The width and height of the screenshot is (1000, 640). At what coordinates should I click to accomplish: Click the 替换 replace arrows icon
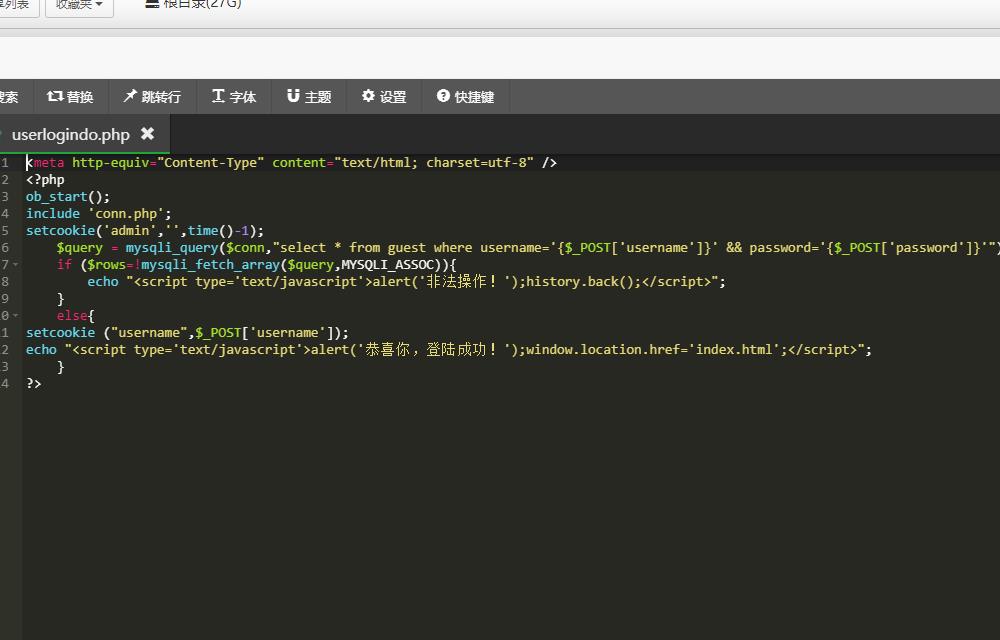pyautogui.click(x=55, y=96)
